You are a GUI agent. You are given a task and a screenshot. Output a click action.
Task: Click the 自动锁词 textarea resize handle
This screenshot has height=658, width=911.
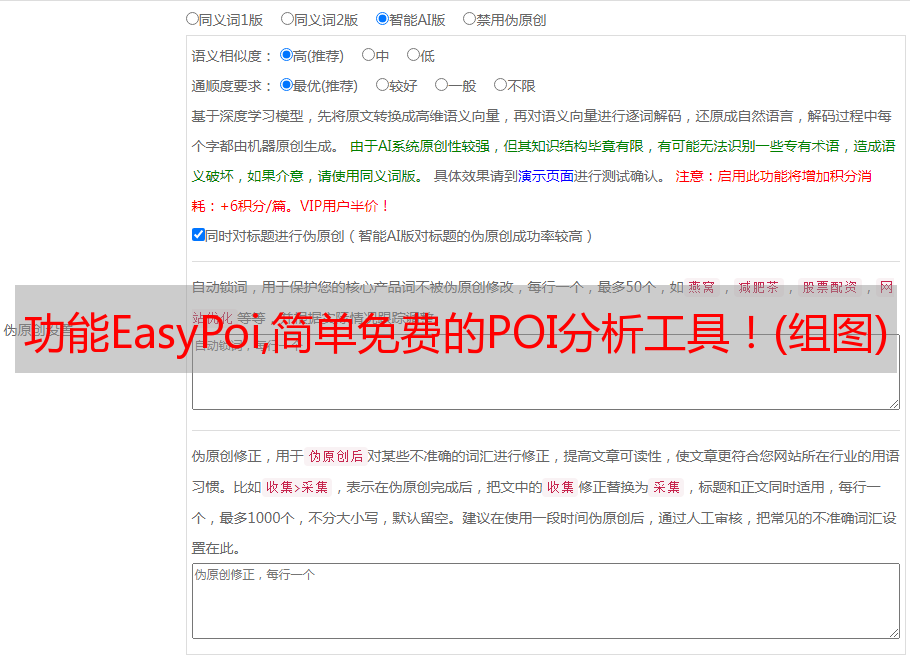coord(894,404)
